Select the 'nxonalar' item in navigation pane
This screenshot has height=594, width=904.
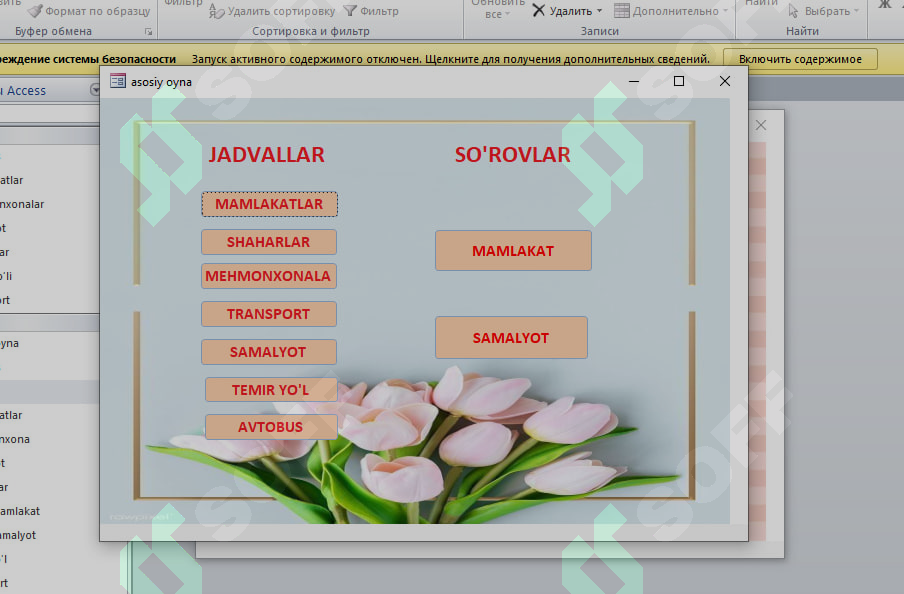22,204
